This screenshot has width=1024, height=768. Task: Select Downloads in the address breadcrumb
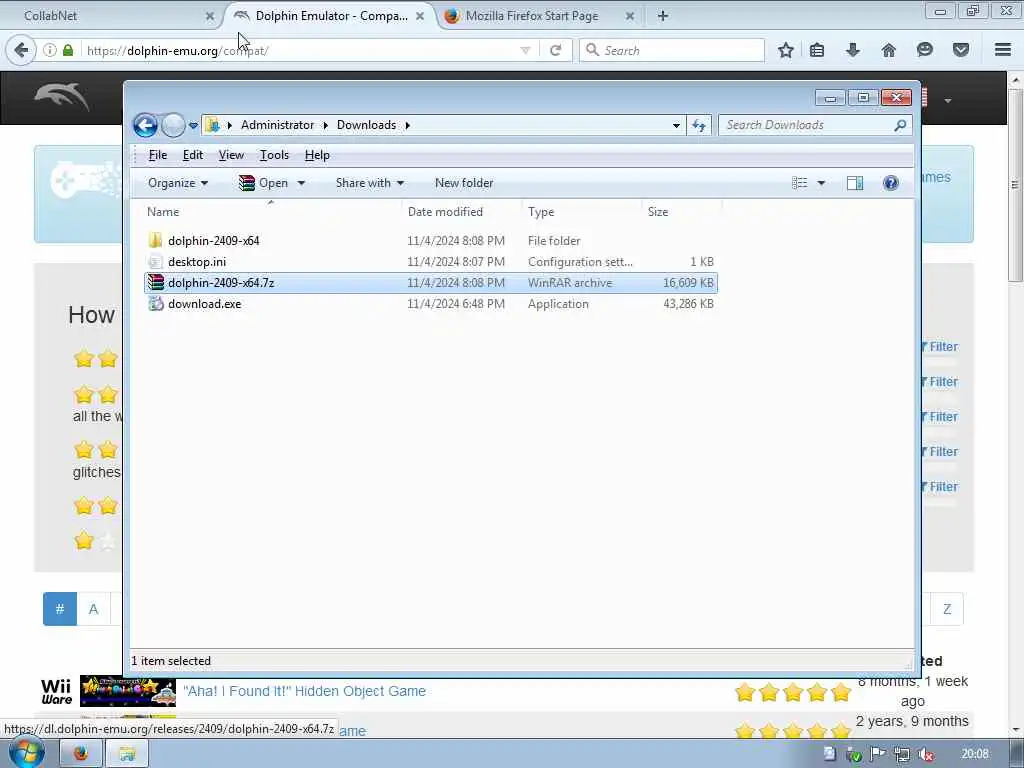[366, 125]
